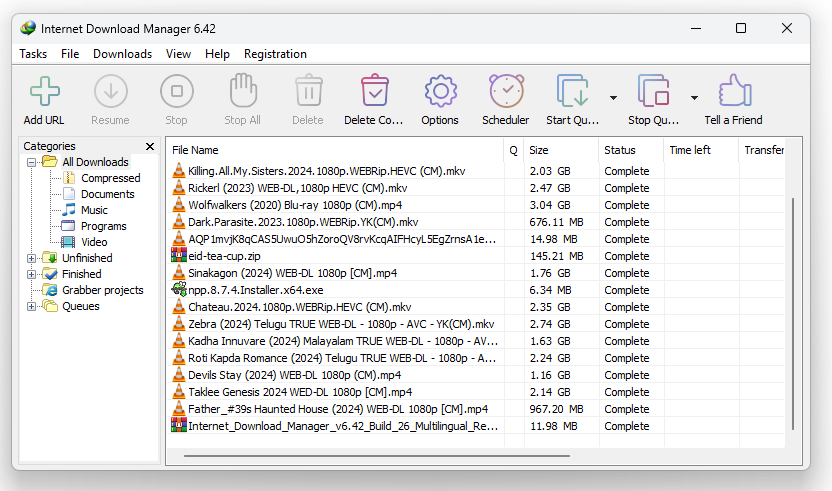The width and height of the screenshot is (832, 491).
Task: Open the Help menu
Action: click(217, 54)
